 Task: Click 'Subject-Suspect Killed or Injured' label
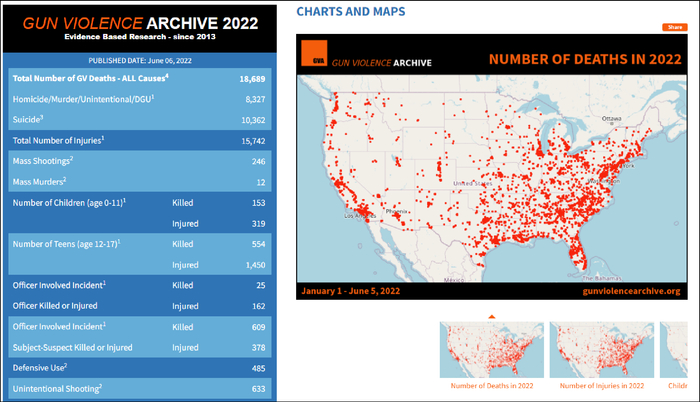pos(72,348)
